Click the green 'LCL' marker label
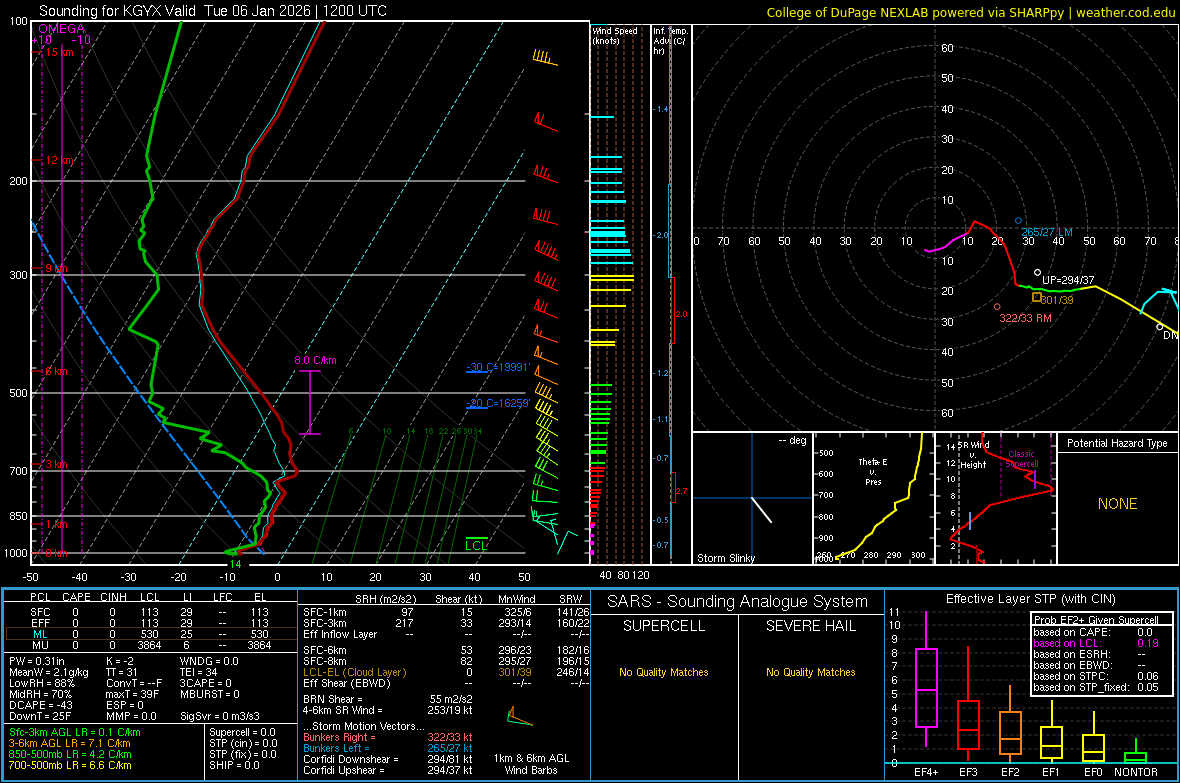Viewport: 1180px width, 783px height. (476, 546)
